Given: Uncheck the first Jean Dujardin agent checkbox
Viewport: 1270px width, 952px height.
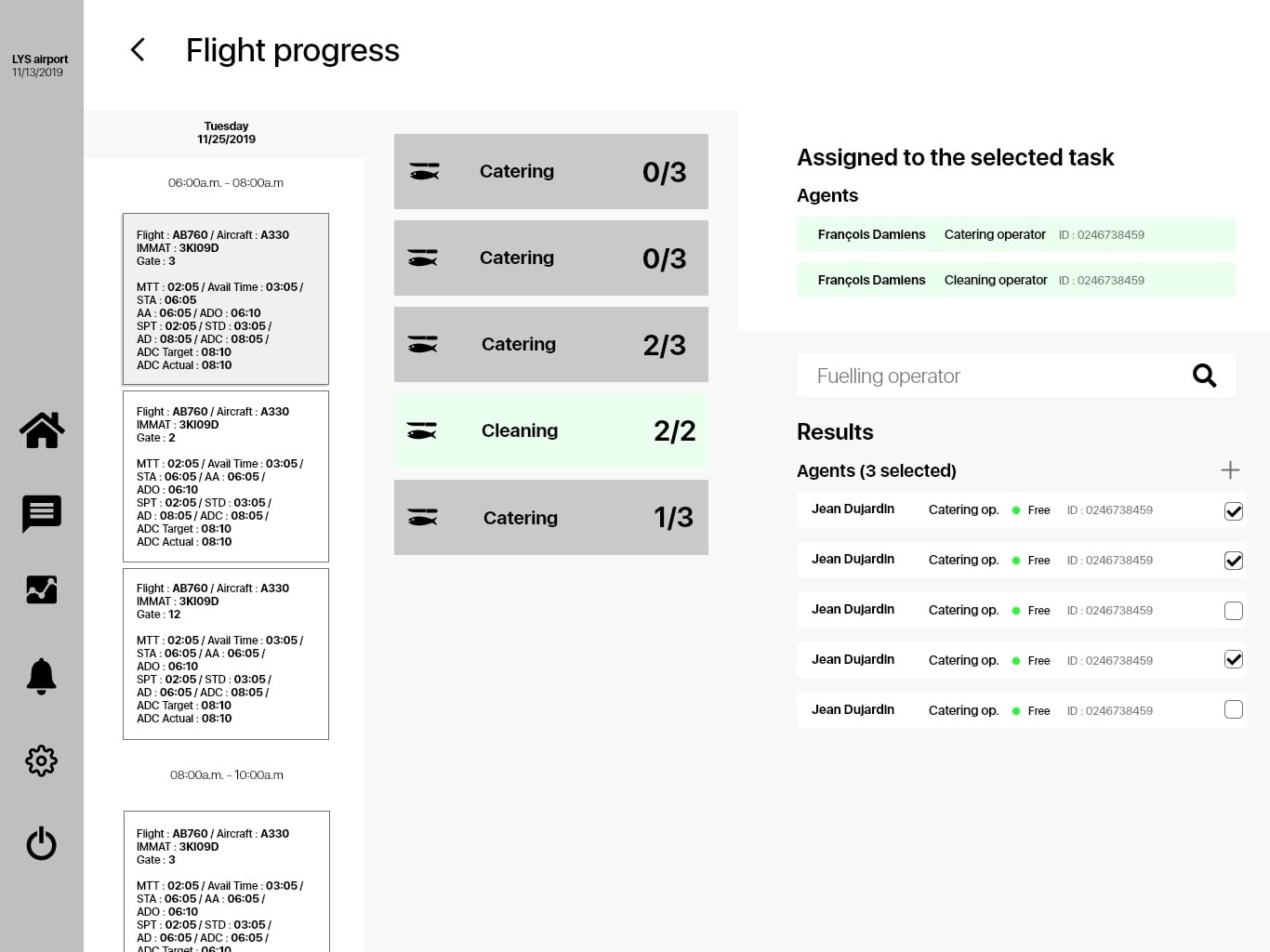Looking at the screenshot, I should point(1234,511).
